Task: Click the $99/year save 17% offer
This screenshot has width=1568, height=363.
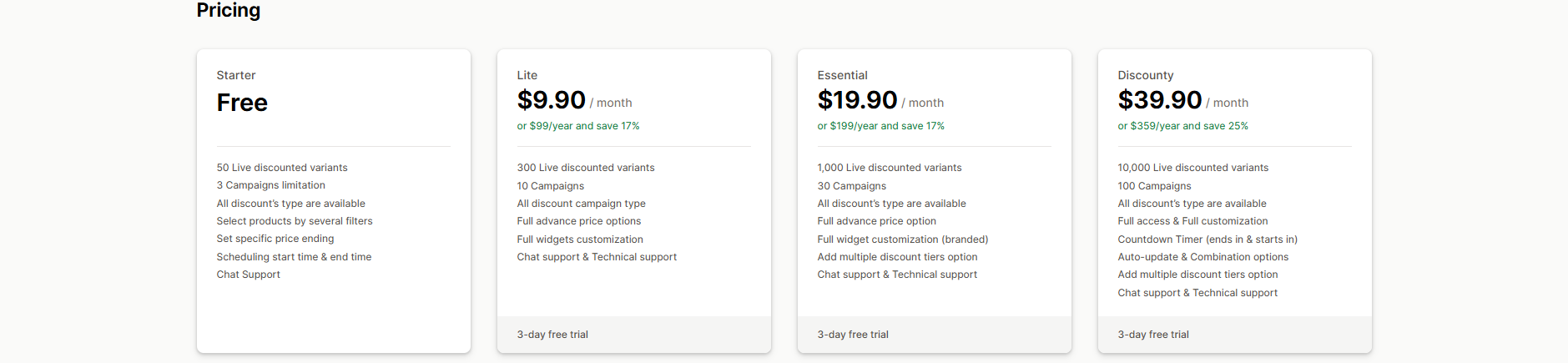Action: [x=578, y=126]
